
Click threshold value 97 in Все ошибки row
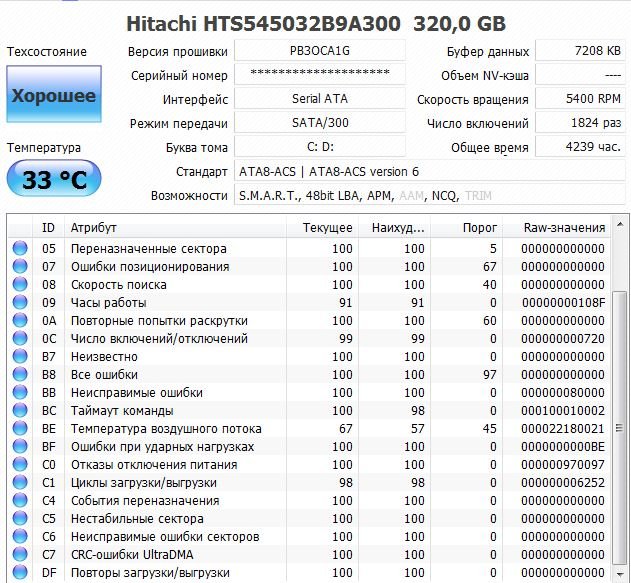pos(490,375)
